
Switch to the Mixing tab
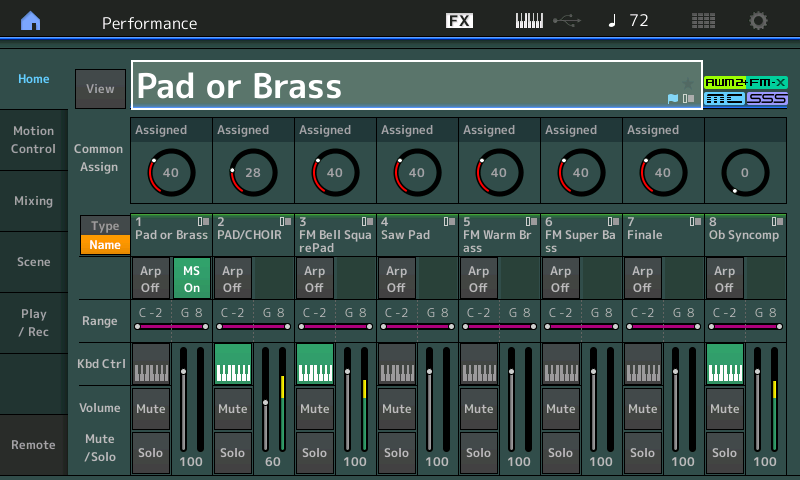[33, 201]
